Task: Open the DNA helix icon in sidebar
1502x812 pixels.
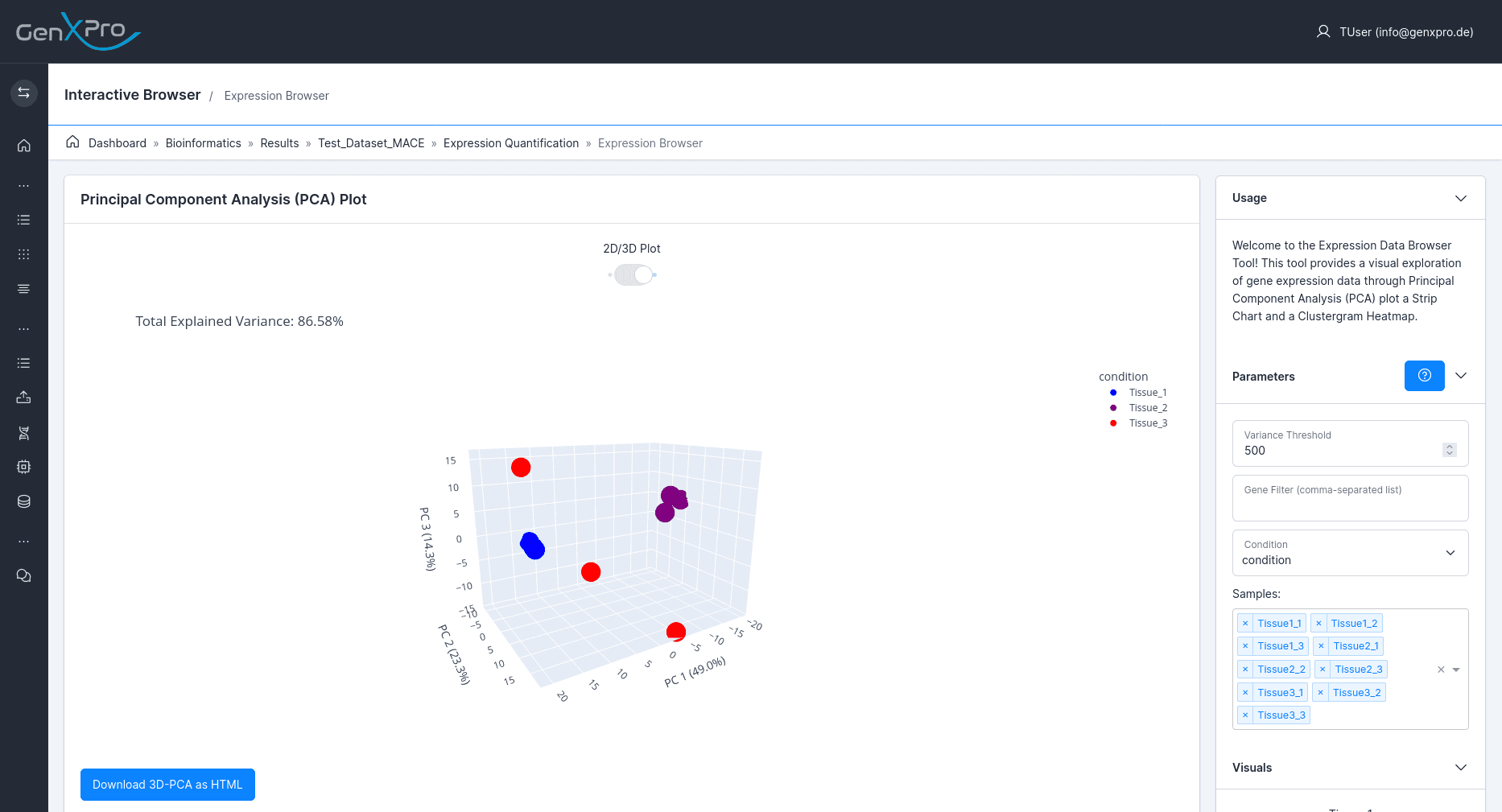Action: pyautogui.click(x=24, y=433)
